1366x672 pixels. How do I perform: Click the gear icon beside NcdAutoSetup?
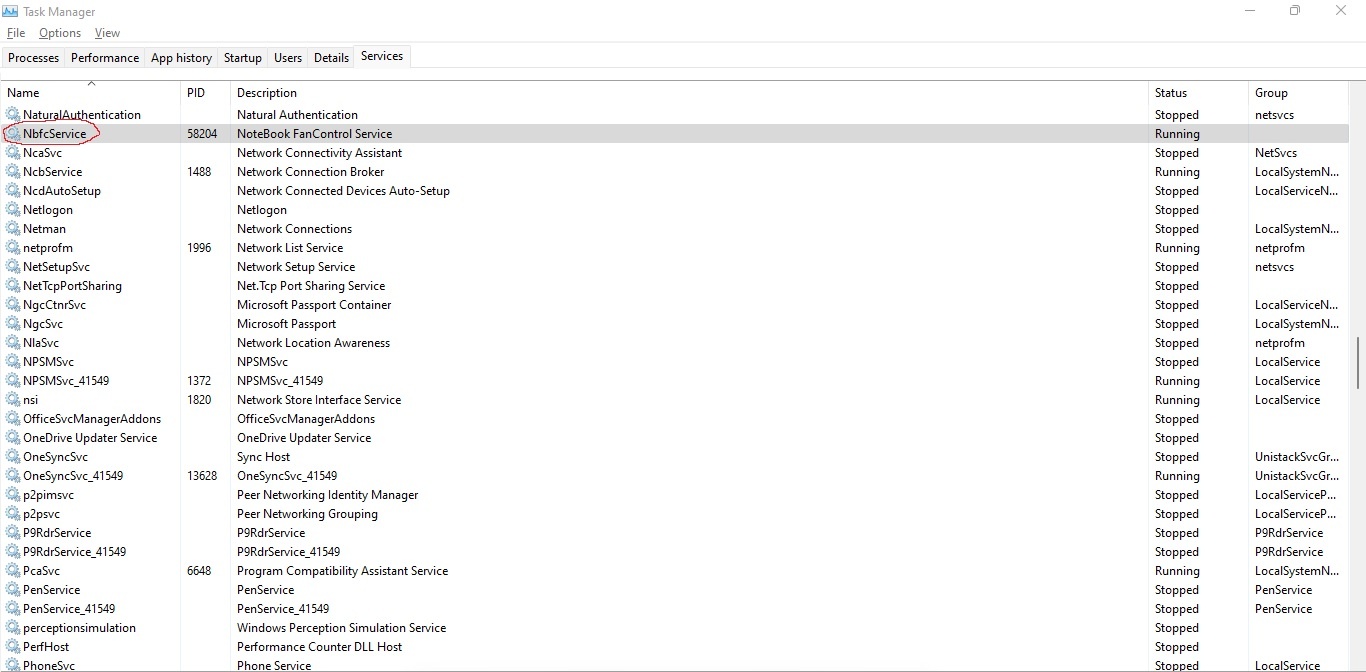(x=13, y=190)
